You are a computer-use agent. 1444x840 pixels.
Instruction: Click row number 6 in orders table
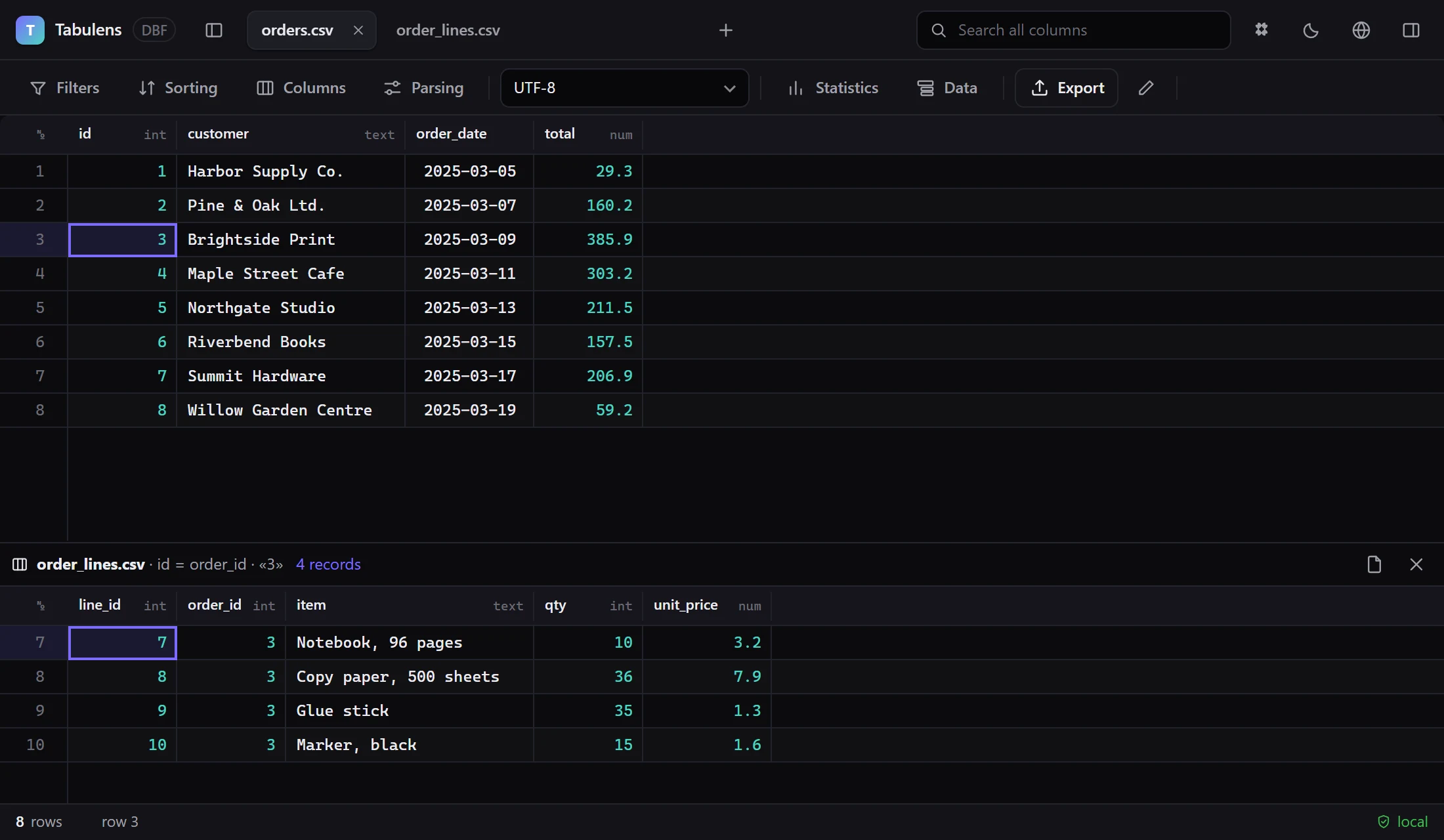[x=39, y=343]
